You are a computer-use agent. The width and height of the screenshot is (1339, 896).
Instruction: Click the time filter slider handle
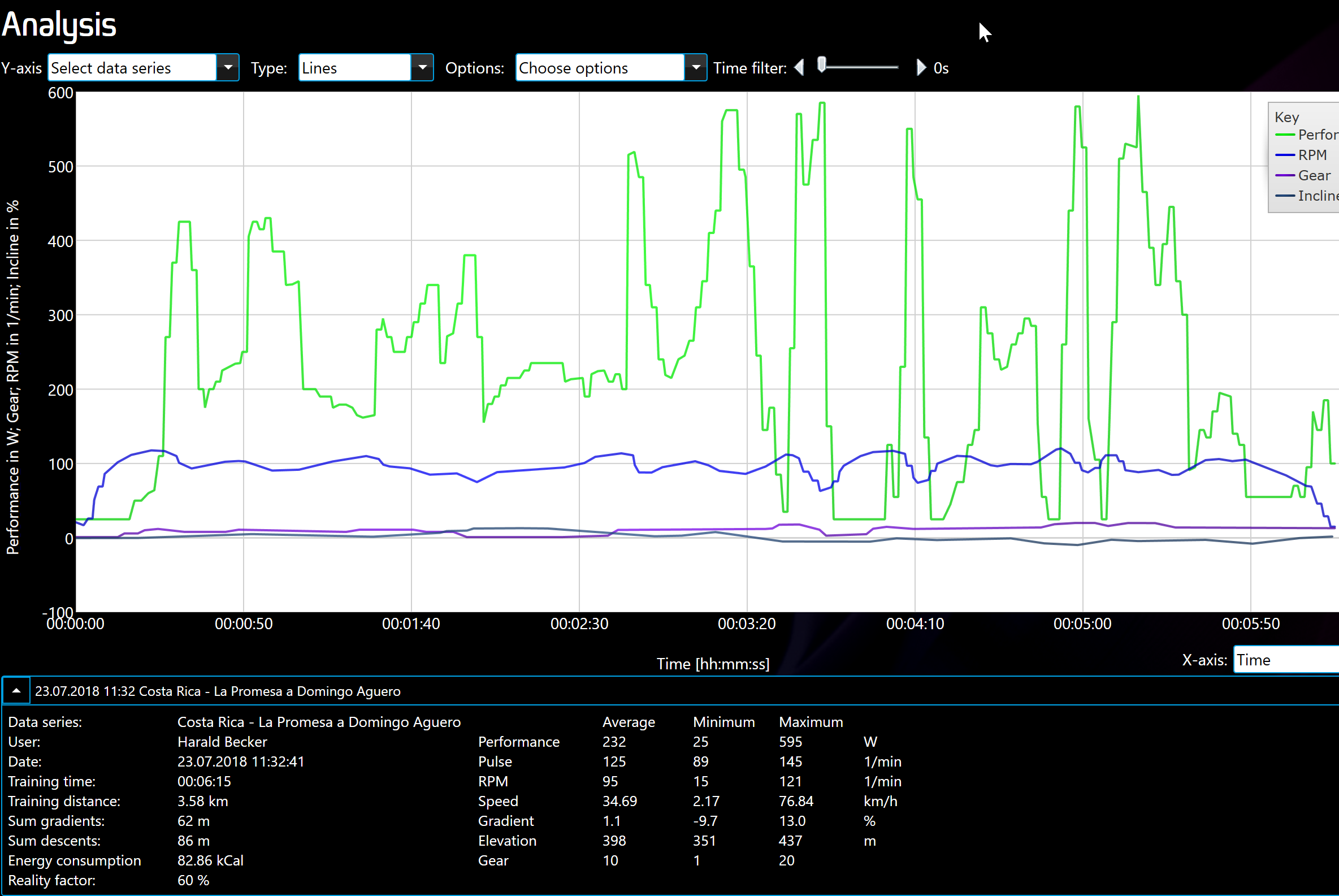(821, 64)
